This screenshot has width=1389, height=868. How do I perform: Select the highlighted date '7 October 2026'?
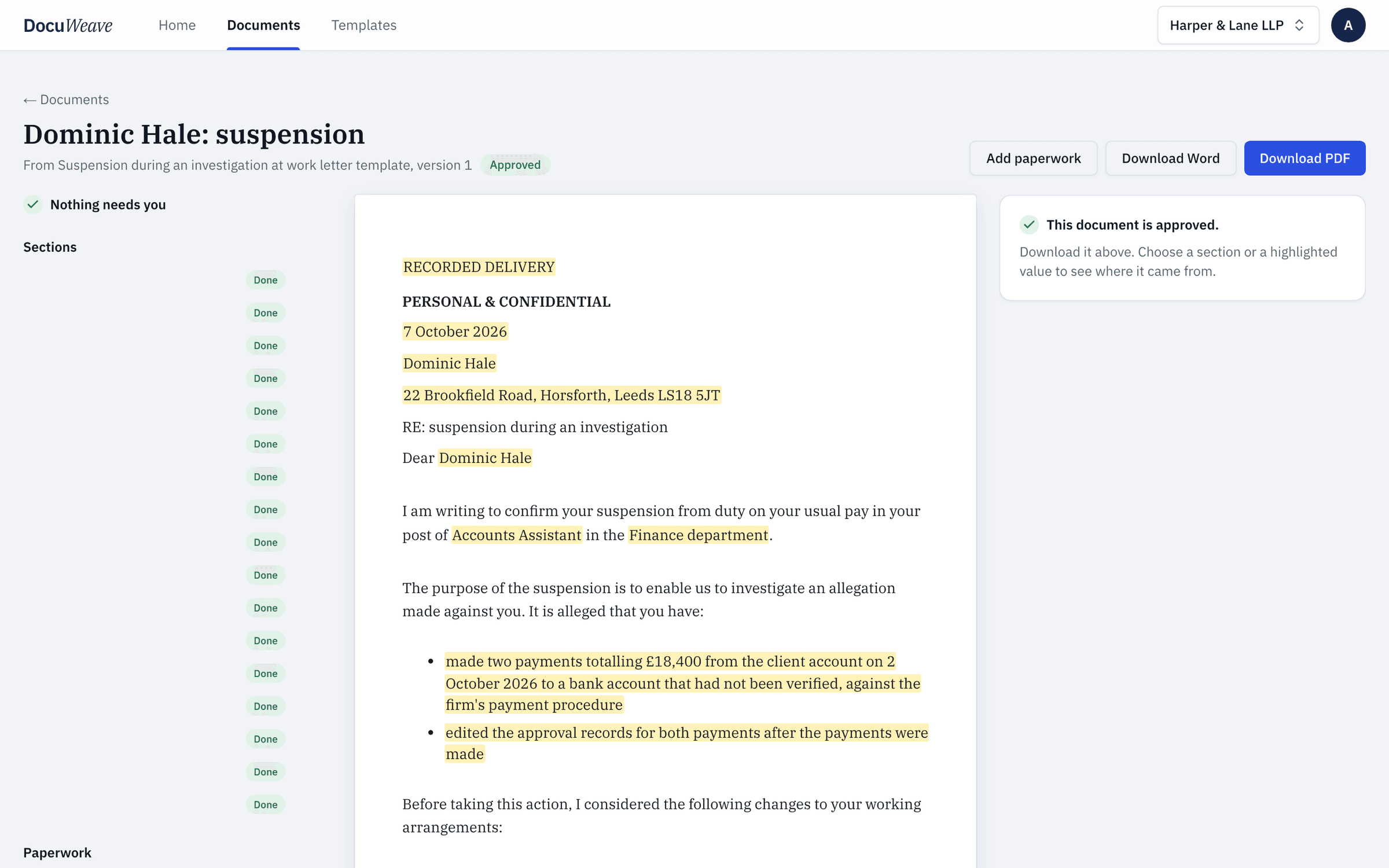tap(455, 332)
